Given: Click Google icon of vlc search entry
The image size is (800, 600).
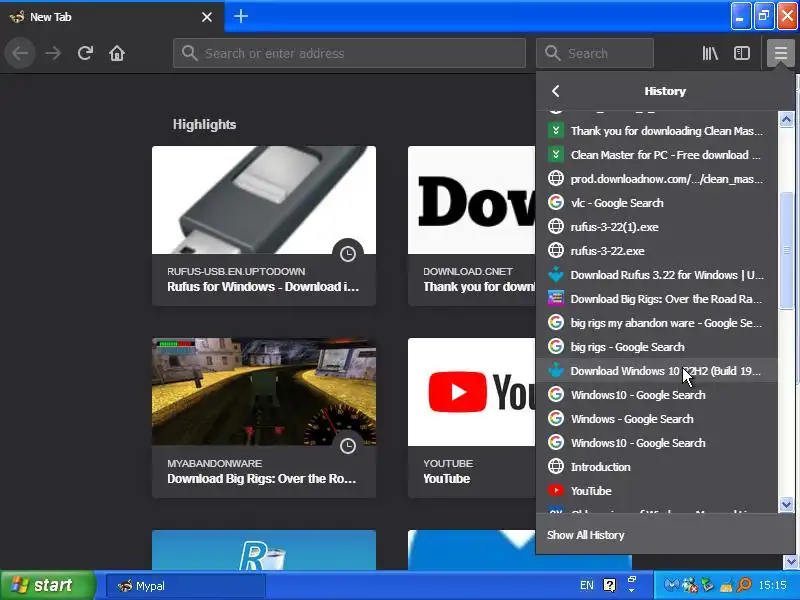Looking at the screenshot, I should 556,203.
